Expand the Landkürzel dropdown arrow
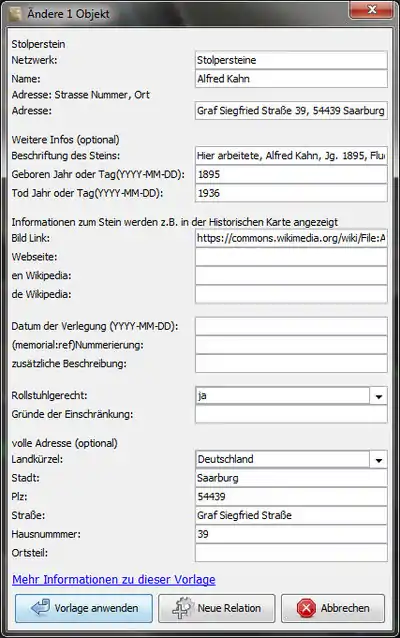The height and width of the screenshot is (638, 400). click(x=378, y=460)
